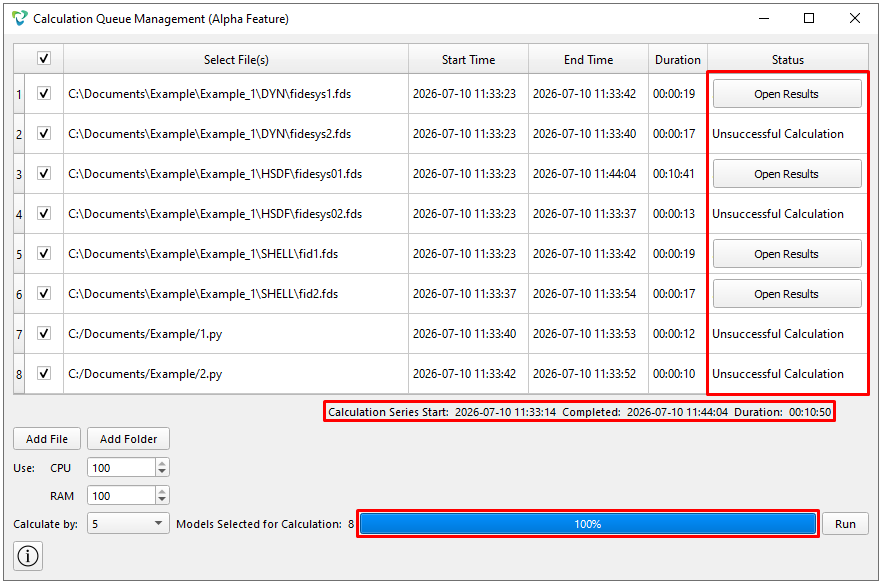This screenshot has width=882, height=584.
Task: Open the info icon button
Action: click(28, 556)
